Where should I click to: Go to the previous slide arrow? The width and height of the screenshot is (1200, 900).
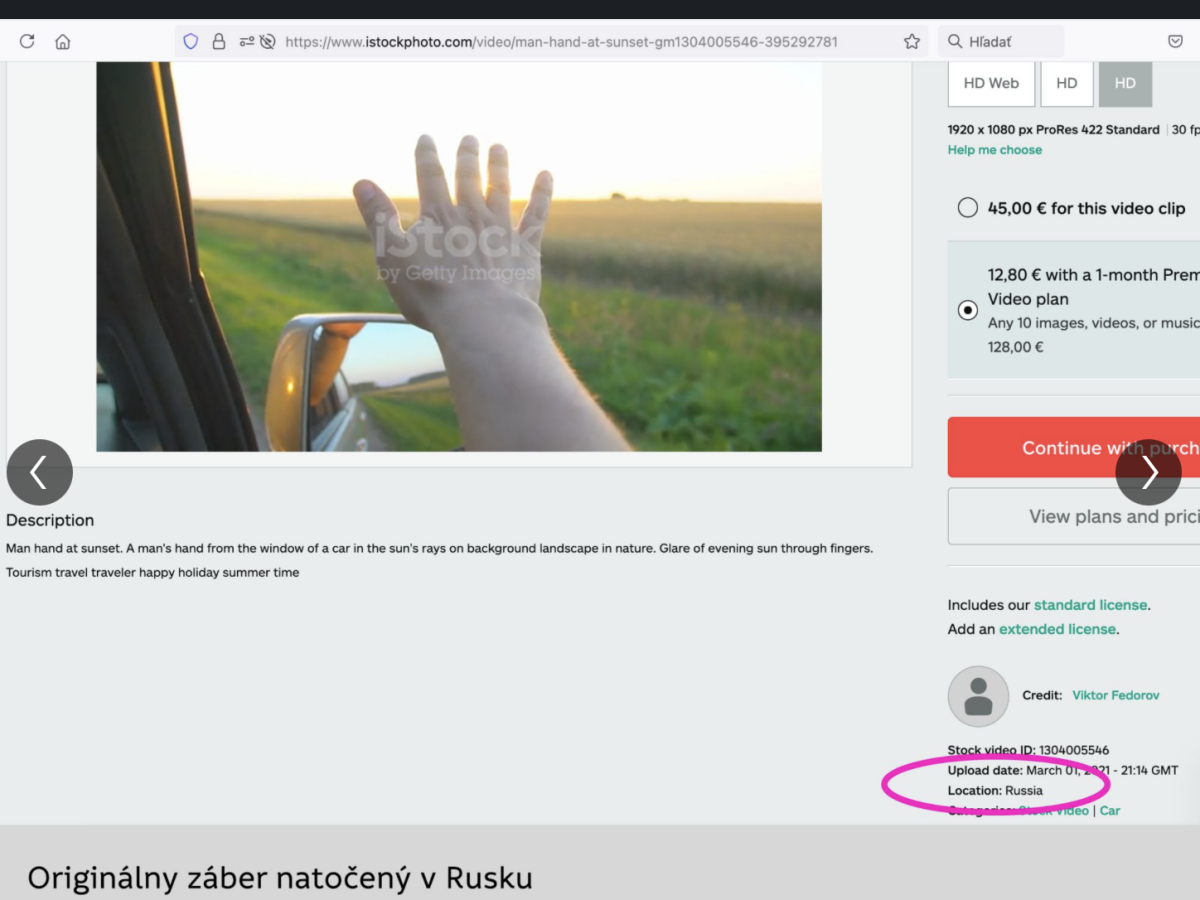point(40,472)
